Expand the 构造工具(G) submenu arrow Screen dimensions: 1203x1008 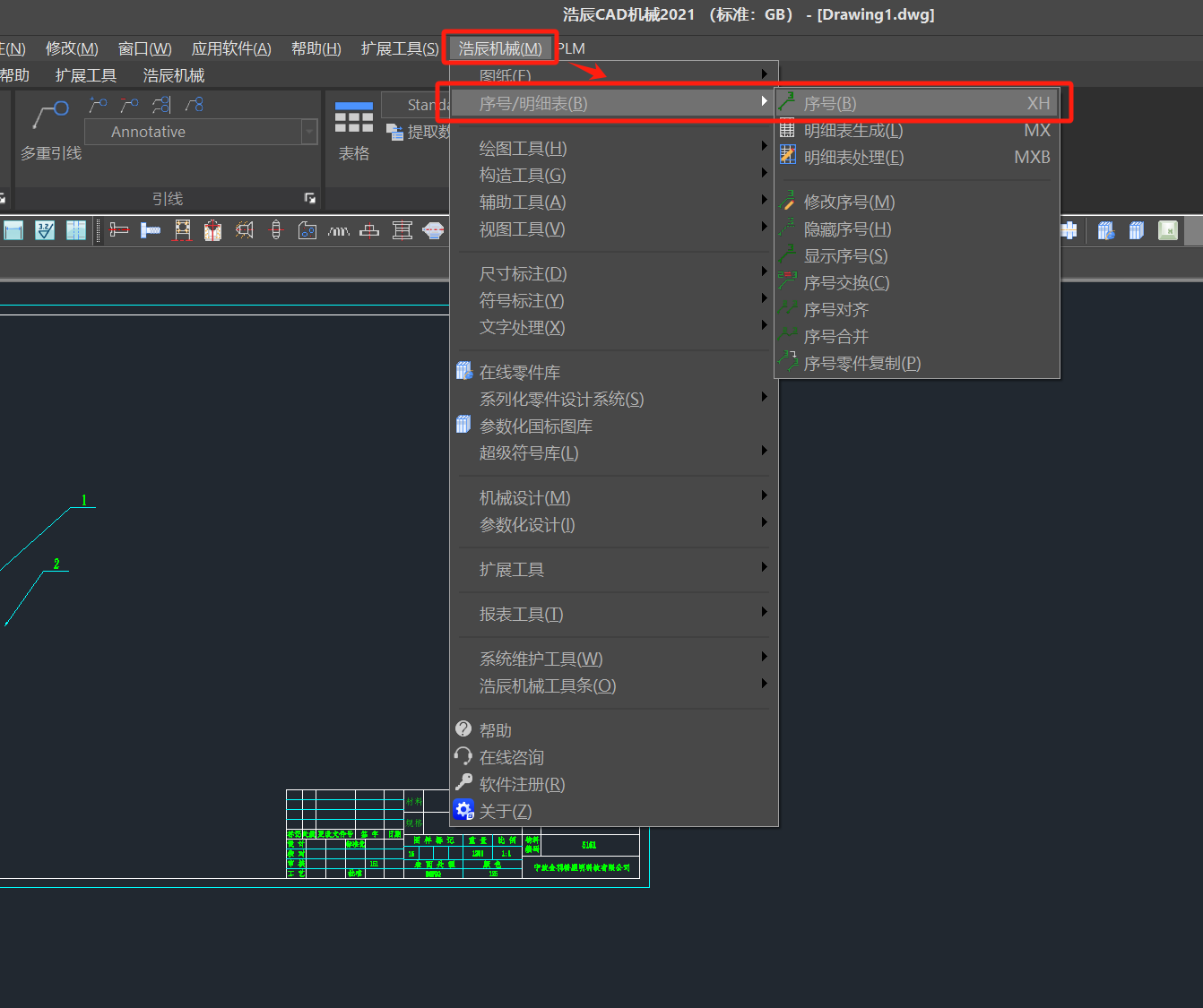[x=764, y=173]
